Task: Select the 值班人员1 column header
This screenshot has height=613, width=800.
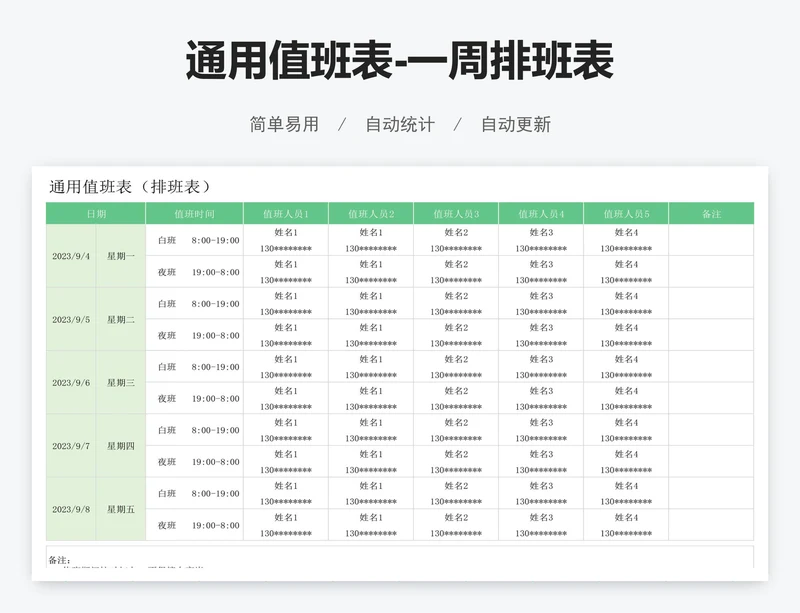Action: pyautogui.click(x=286, y=213)
